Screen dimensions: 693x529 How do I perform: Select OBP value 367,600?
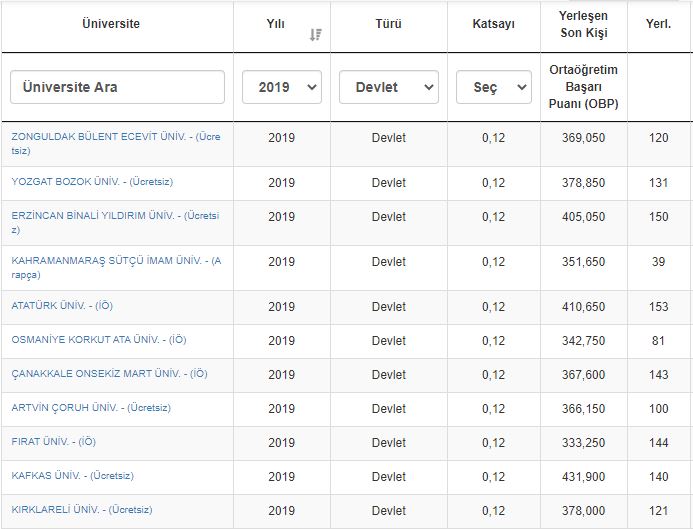[583, 374]
